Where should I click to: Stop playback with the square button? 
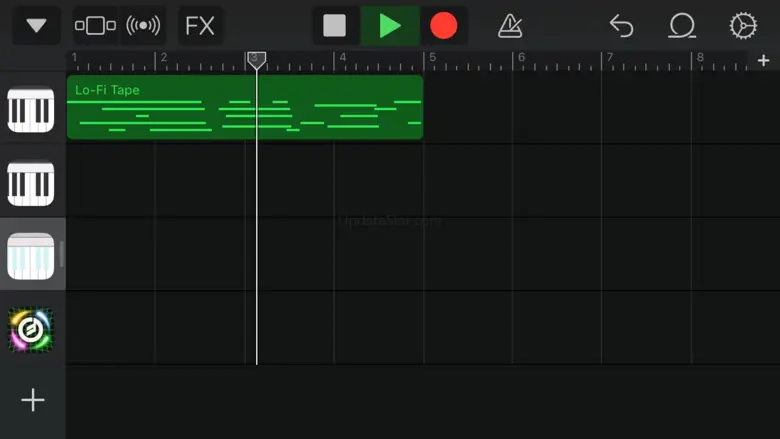pos(334,25)
